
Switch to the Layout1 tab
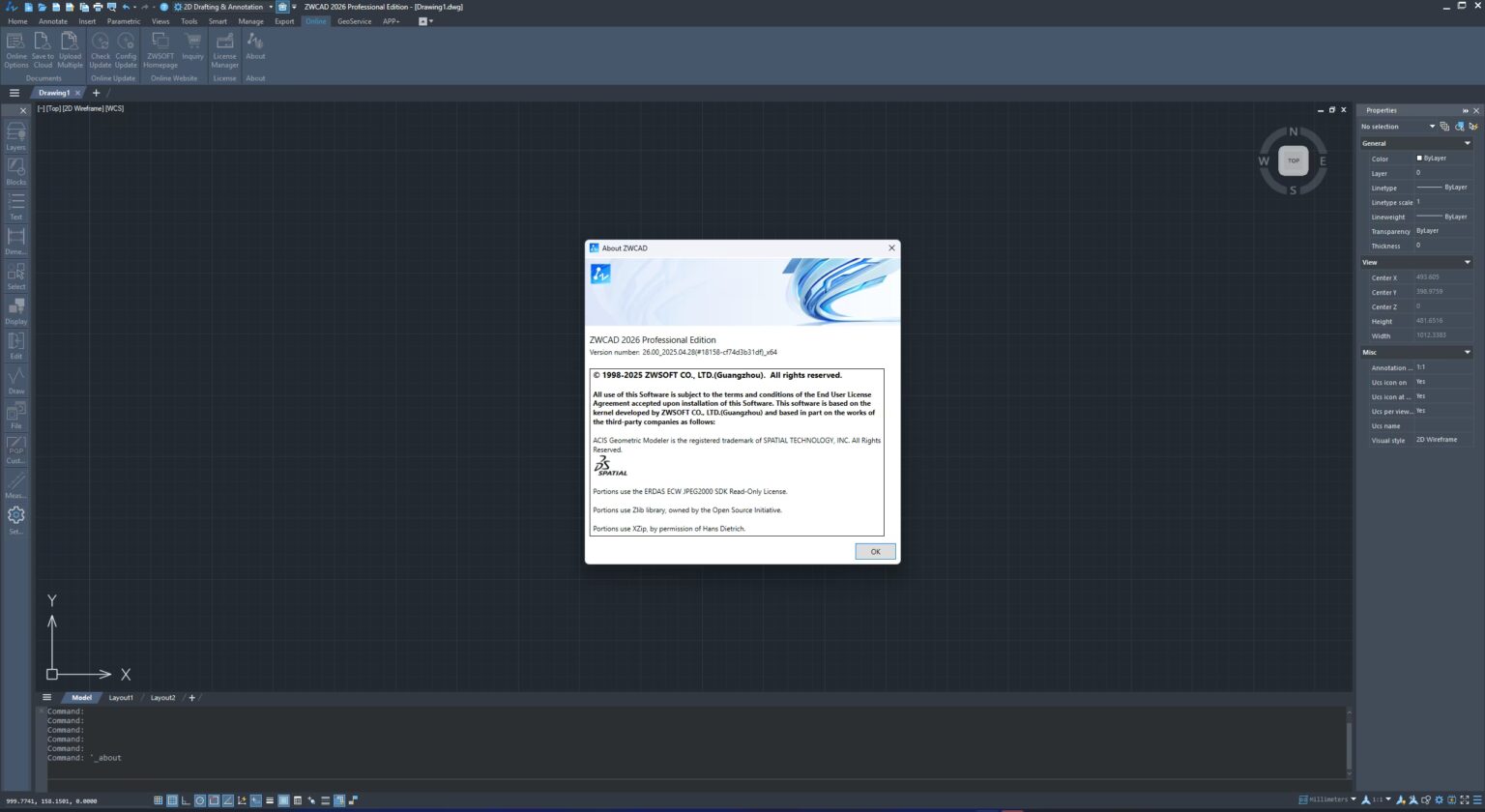click(x=121, y=697)
